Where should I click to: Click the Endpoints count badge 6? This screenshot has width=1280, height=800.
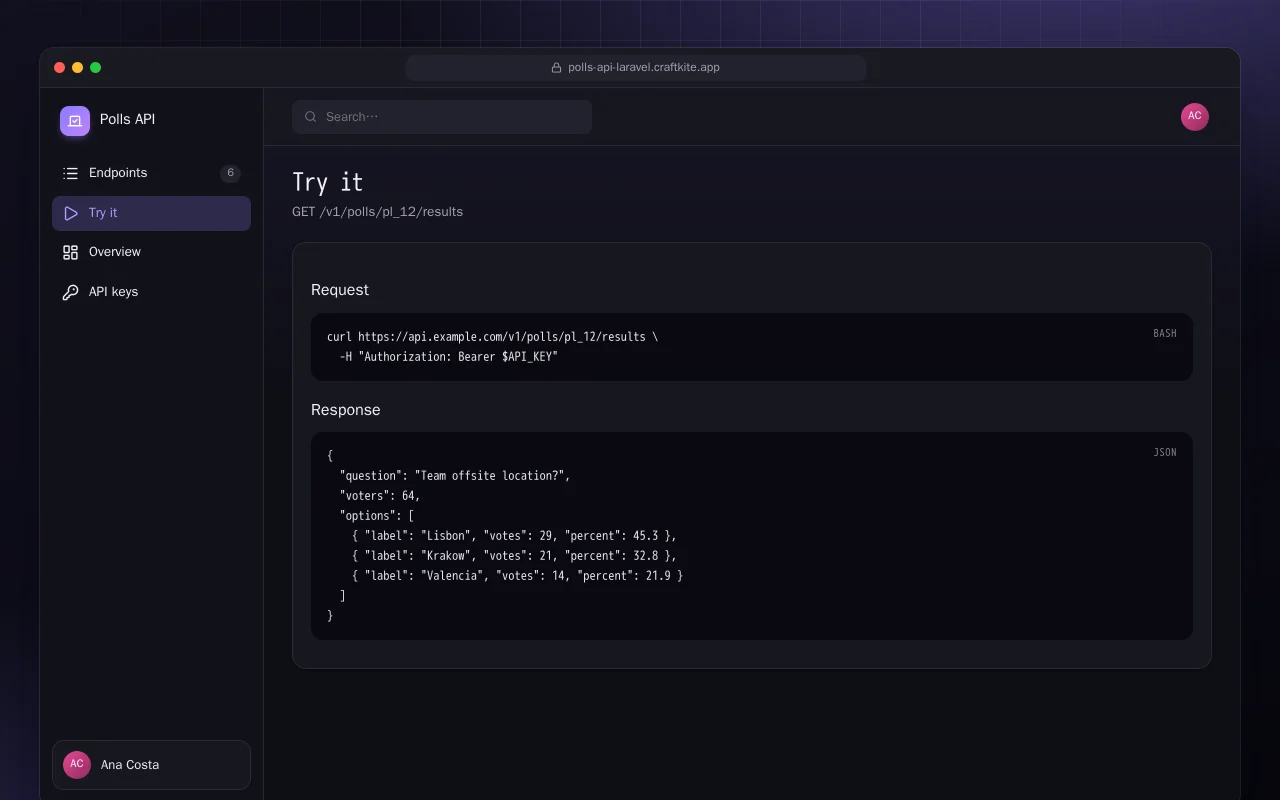pyautogui.click(x=230, y=173)
